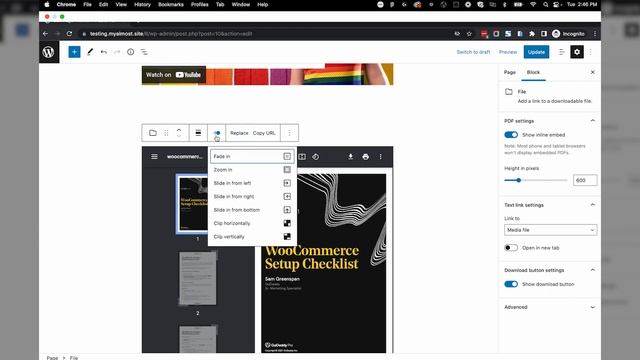Viewport: 640px width, 360px height.
Task: Choose Slide in from left option
Action: click(x=252, y=183)
